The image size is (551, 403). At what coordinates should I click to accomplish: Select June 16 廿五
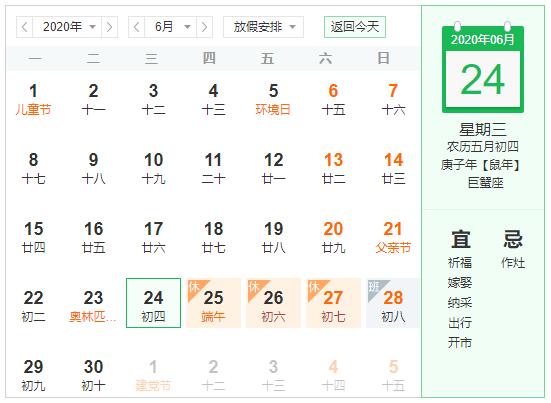93,238
